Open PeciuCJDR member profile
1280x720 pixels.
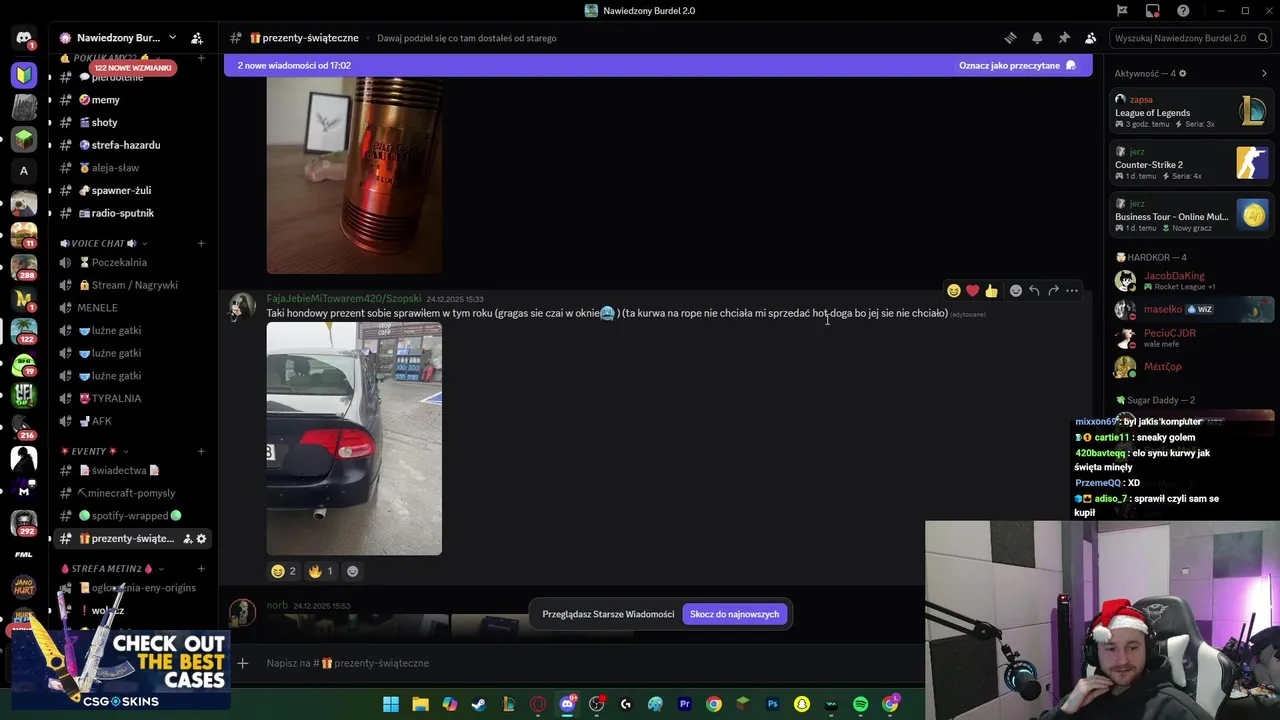click(x=1194, y=338)
